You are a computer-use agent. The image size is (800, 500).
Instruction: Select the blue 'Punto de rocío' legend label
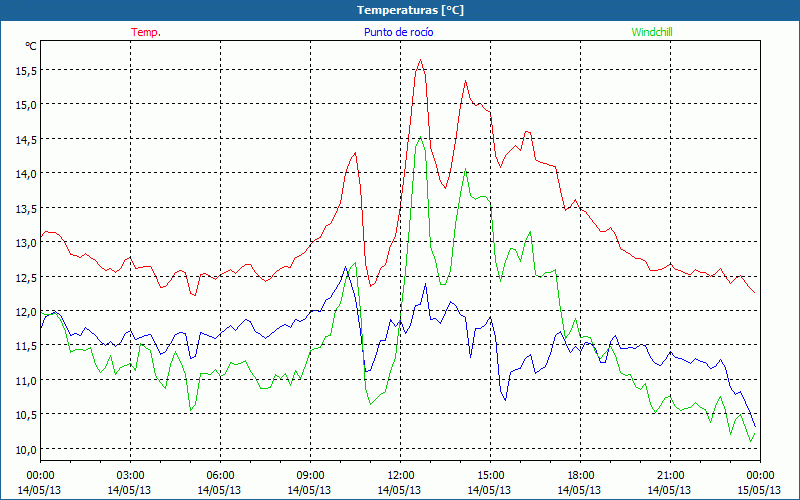pos(398,32)
